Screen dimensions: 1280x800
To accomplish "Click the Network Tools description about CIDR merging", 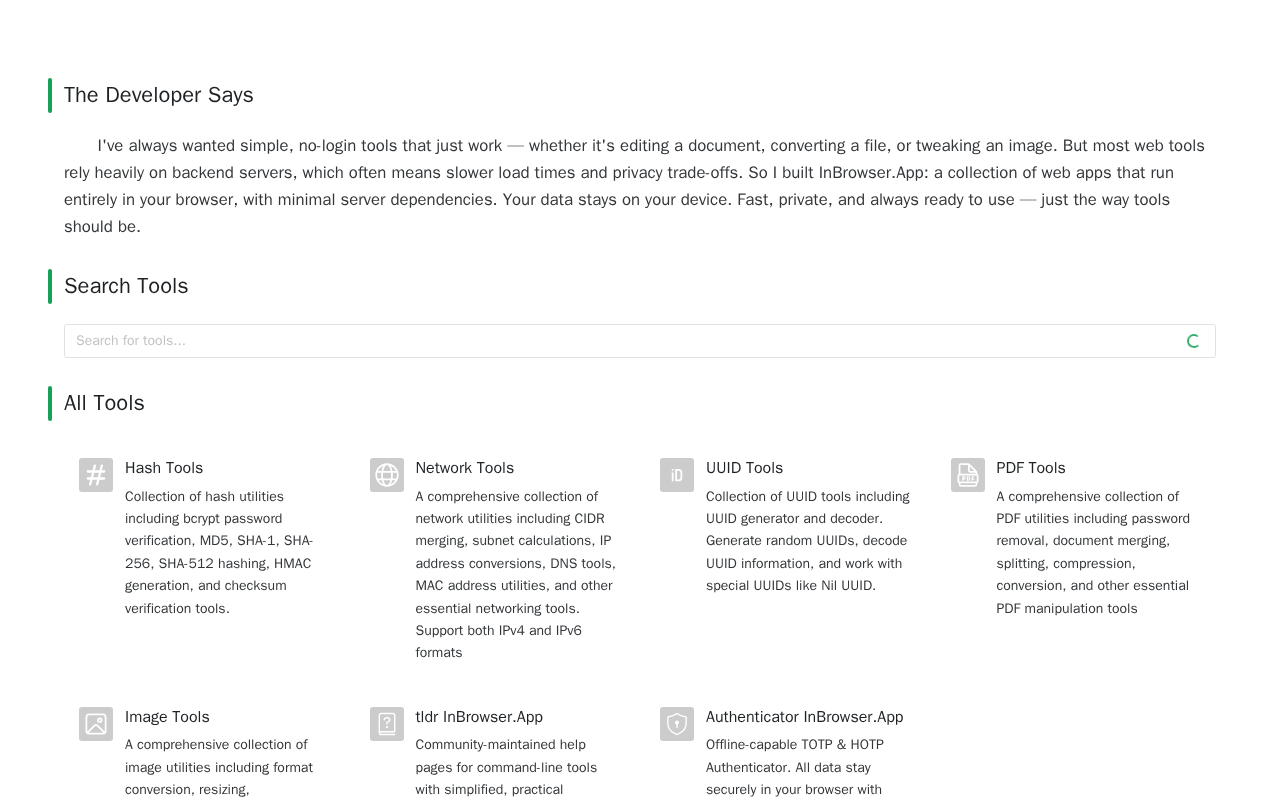I will coord(515,574).
